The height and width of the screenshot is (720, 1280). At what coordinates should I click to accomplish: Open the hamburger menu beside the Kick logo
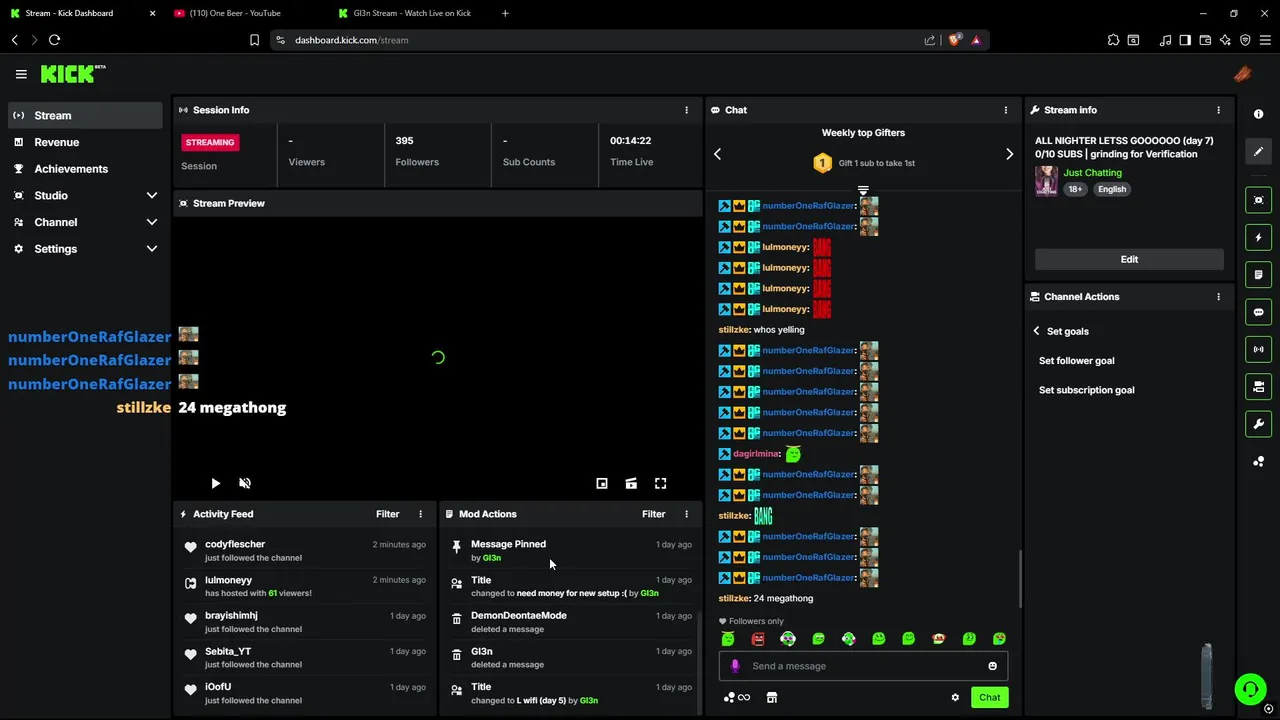(21, 74)
